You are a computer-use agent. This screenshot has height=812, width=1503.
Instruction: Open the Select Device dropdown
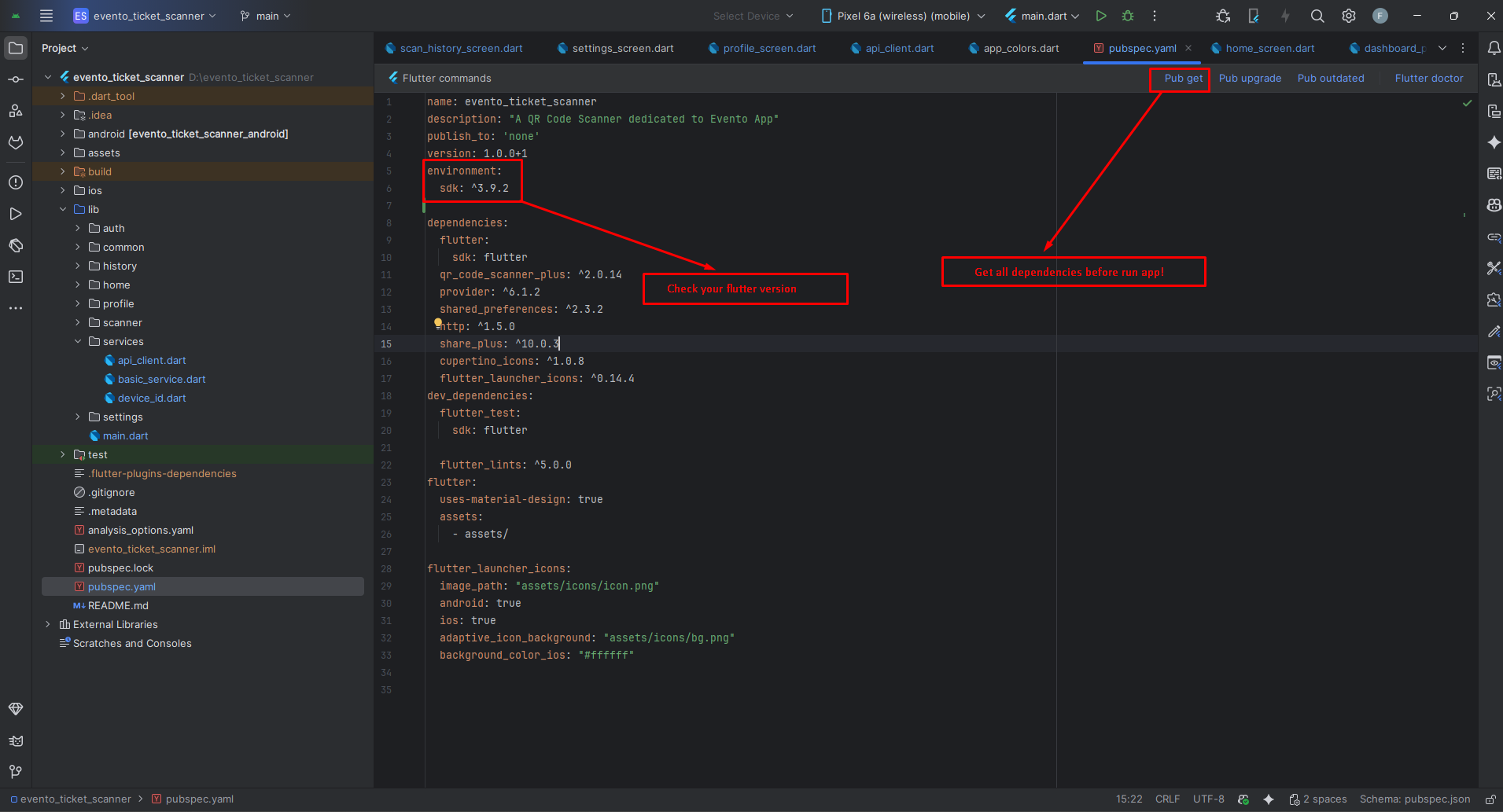point(753,16)
